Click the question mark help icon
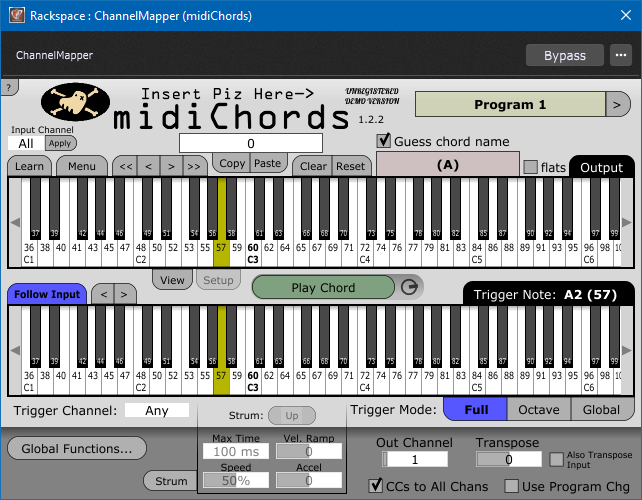This screenshot has width=642, height=500. point(9,87)
